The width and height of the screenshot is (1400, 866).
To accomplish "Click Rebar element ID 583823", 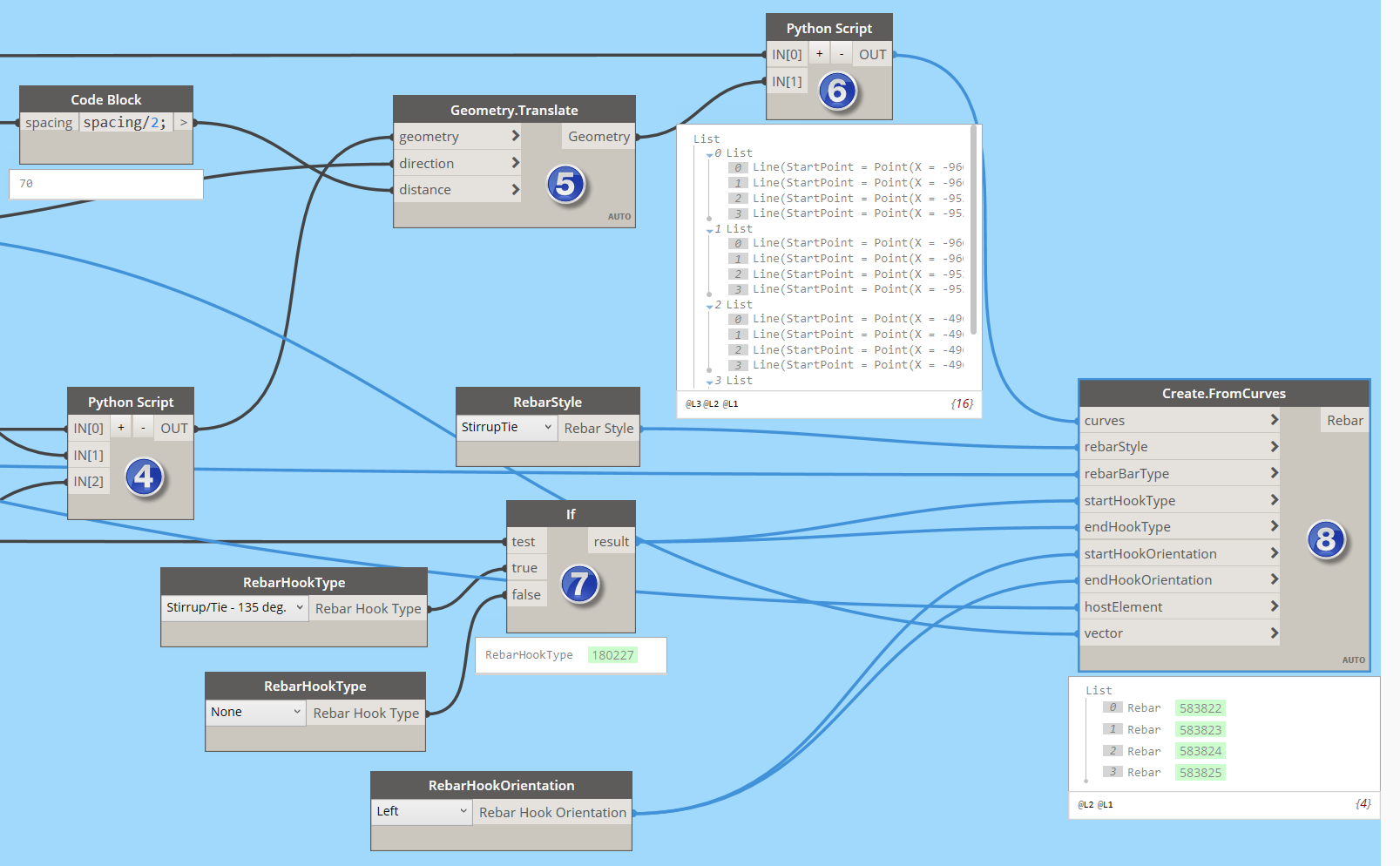I will (1200, 730).
